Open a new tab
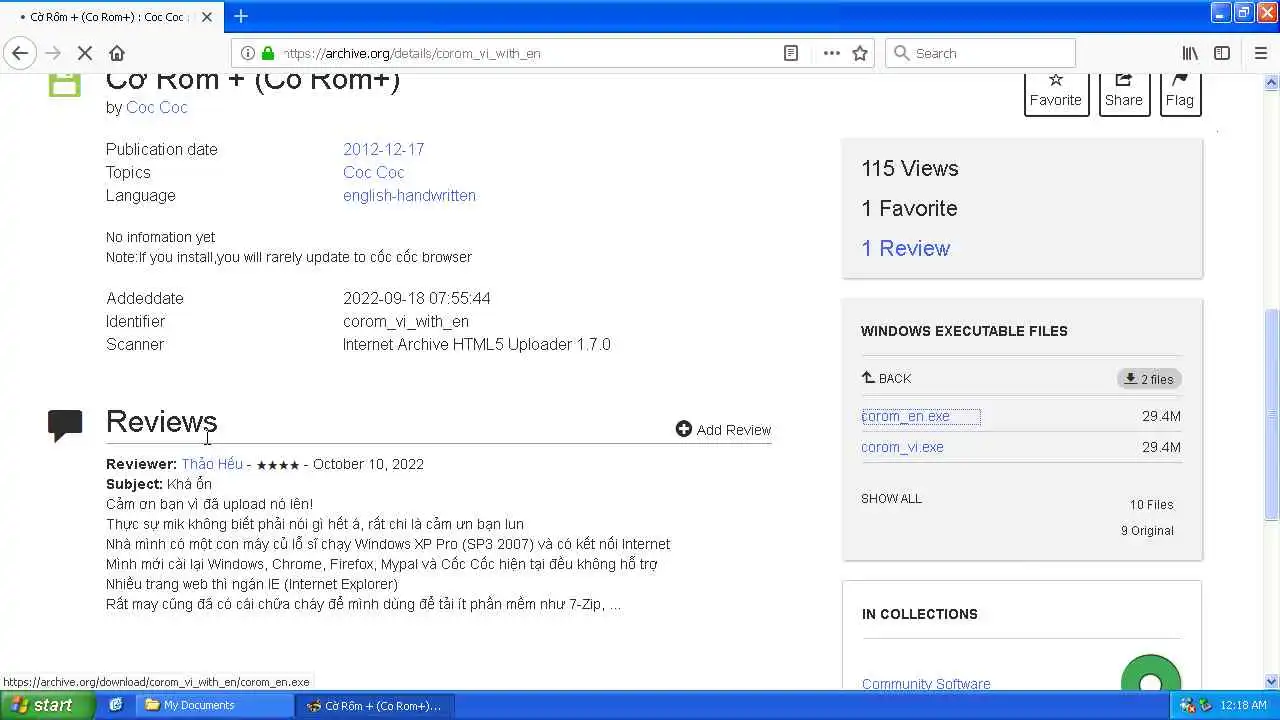The height and width of the screenshot is (720, 1280). point(241,16)
